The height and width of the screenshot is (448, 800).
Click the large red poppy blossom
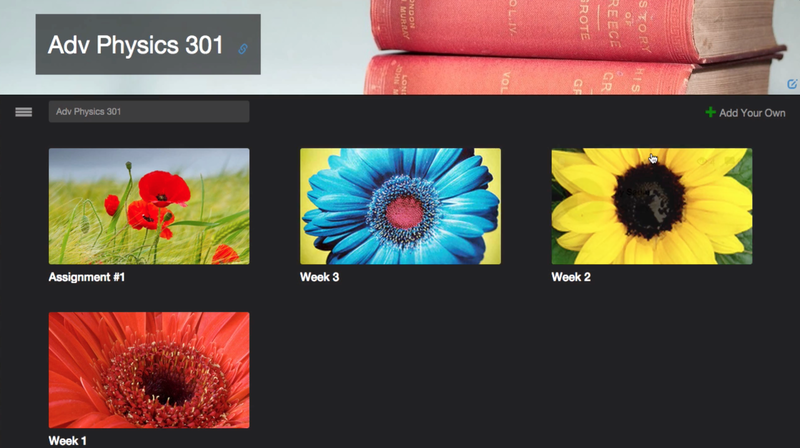(x=164, y=189)
